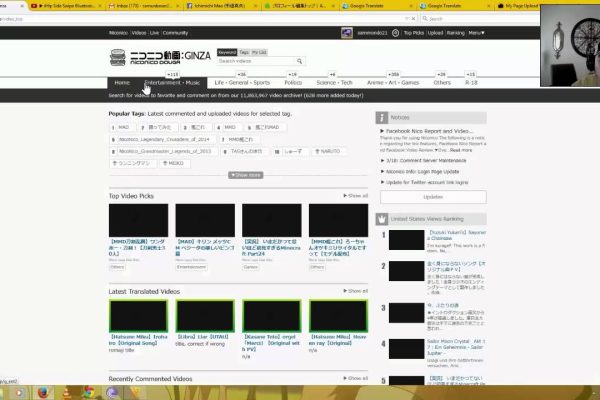This screenshot has width=600, height=400.
Task: Click the browser search box
Action: tap(480, 18)
